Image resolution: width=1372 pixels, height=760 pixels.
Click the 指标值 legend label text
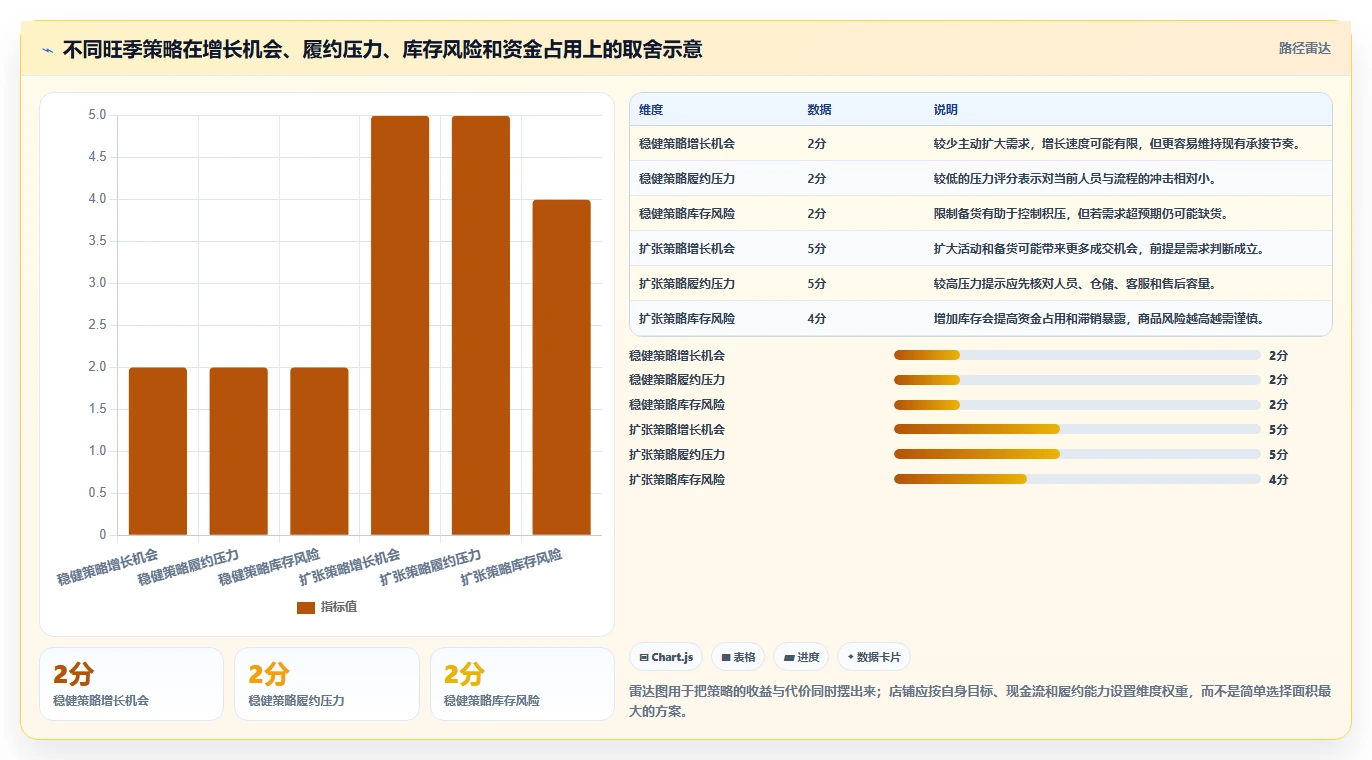pos(339,608)
